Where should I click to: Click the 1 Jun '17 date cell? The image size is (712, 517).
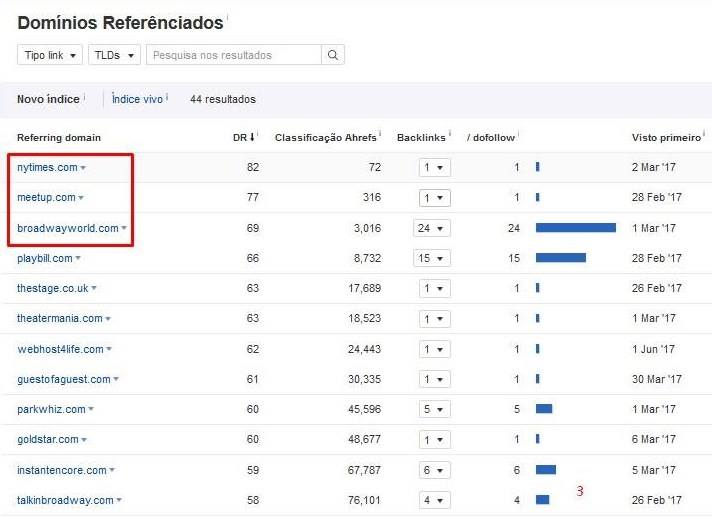coord(653,349)
